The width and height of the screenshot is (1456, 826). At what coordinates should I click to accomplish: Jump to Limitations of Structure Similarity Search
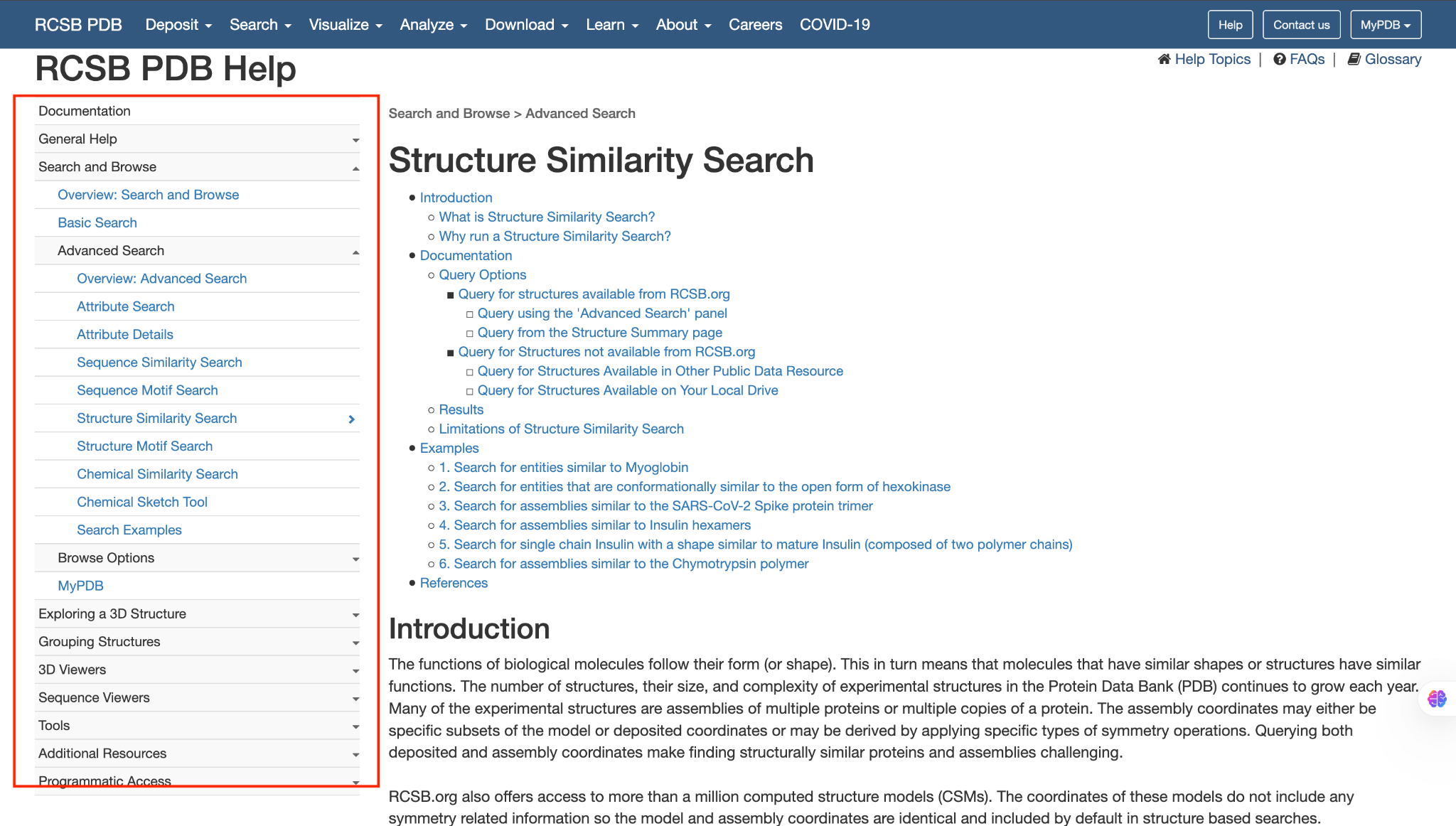561,429
